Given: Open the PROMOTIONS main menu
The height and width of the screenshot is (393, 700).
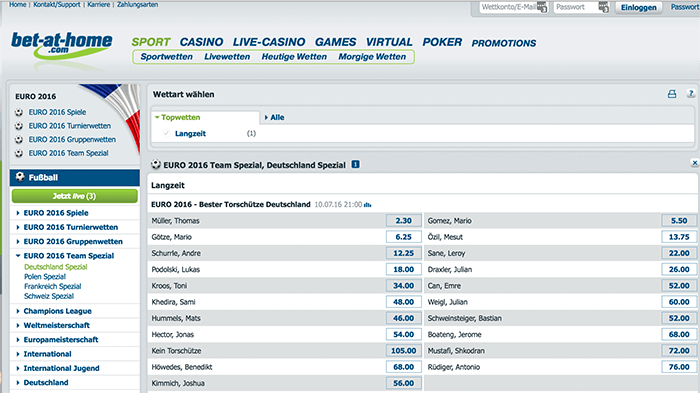Looking at the screenshot, I should (x=504, y=43).
